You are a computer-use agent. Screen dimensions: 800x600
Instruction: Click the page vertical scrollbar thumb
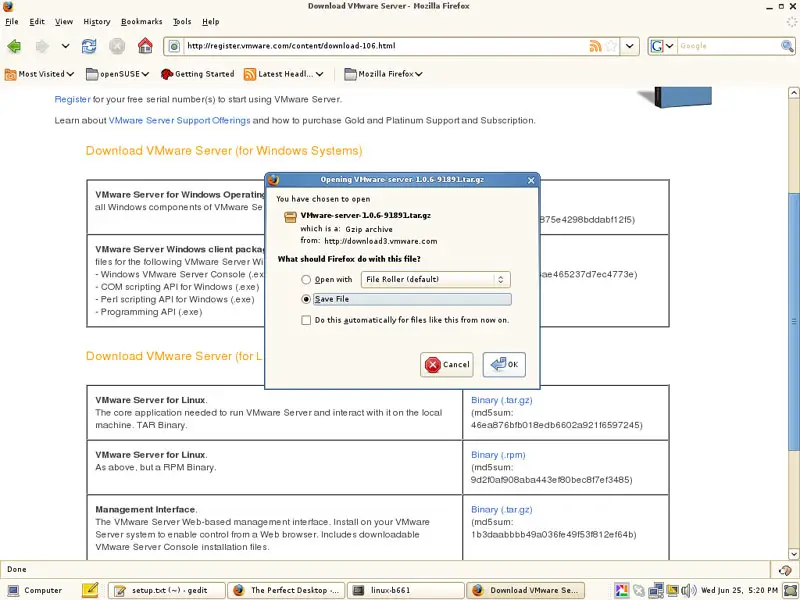click(793, 321)
